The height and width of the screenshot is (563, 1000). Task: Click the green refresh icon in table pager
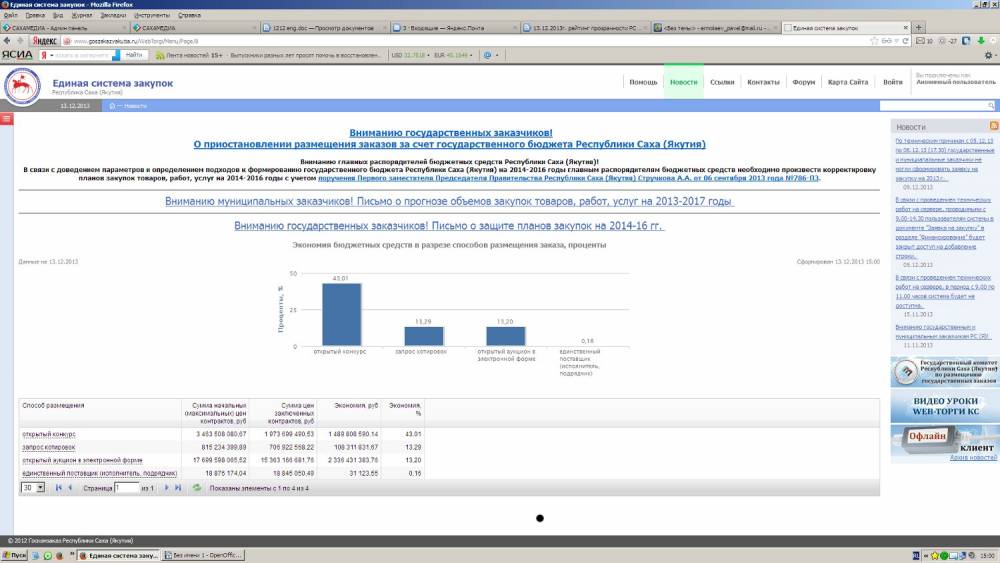(x=197, y=487)
